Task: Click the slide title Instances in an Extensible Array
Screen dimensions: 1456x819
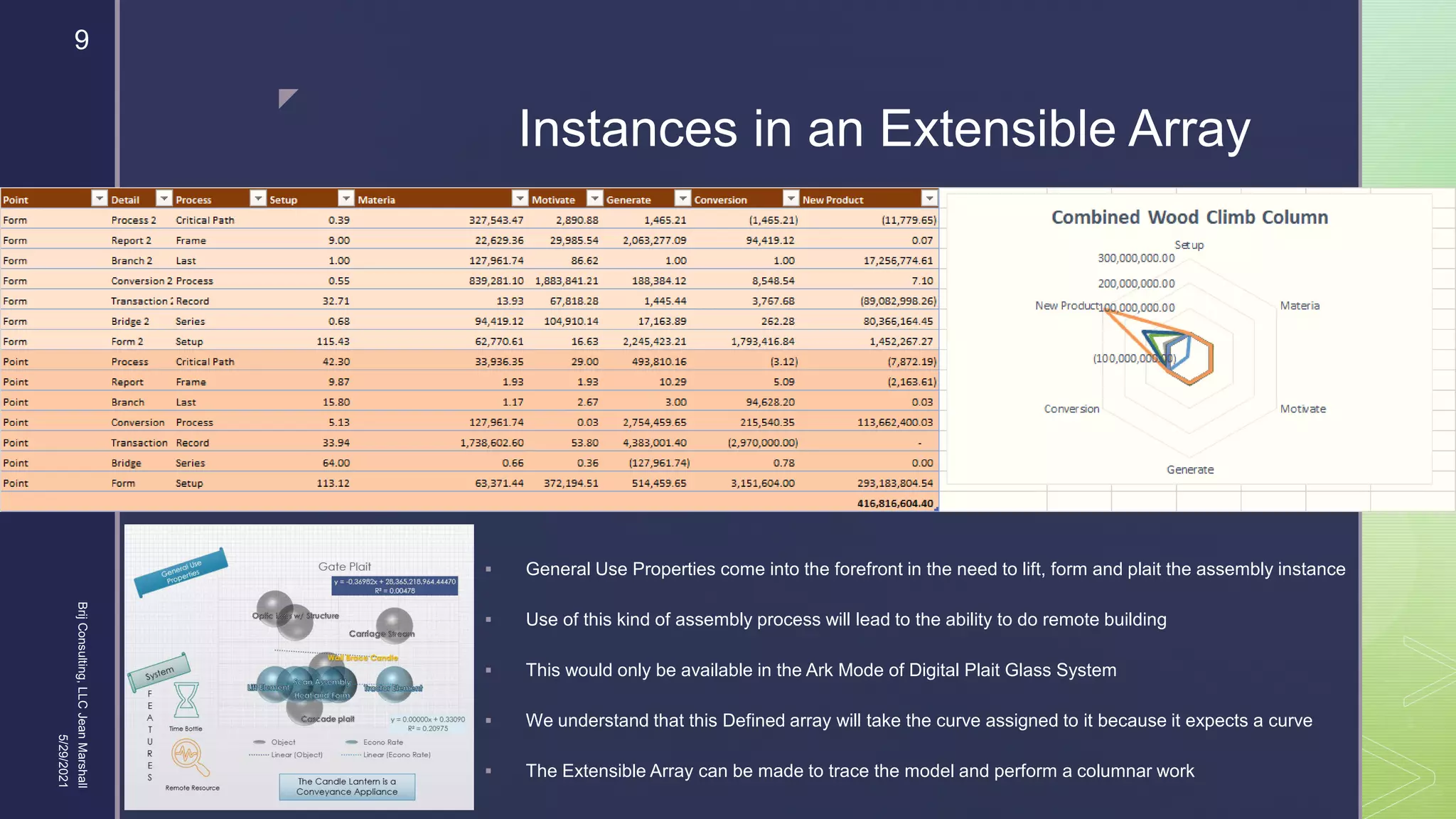Action: click(x=884, y=129)
